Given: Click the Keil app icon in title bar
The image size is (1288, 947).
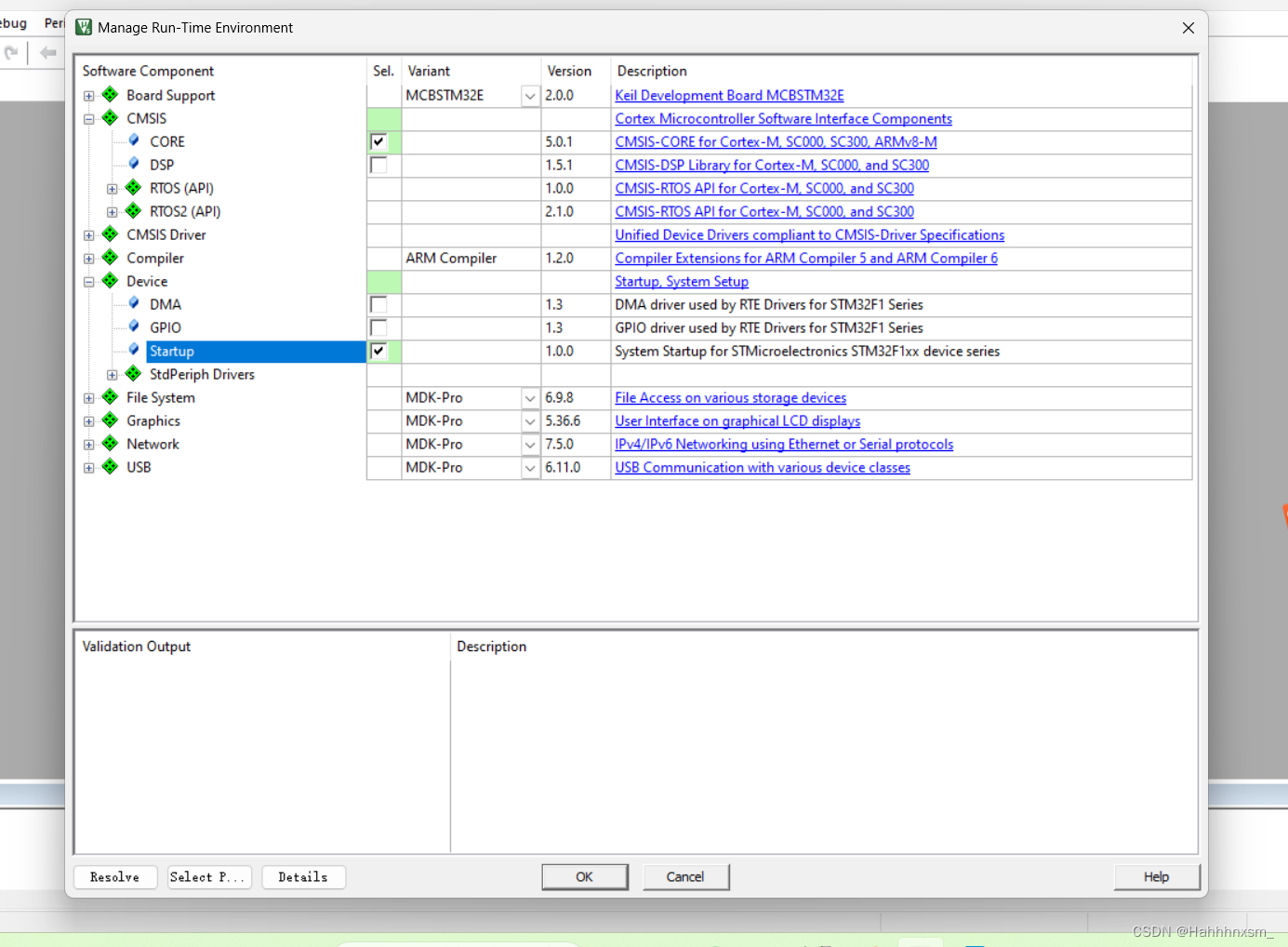Looking at the screenshot, I should (x=84, y=28).
